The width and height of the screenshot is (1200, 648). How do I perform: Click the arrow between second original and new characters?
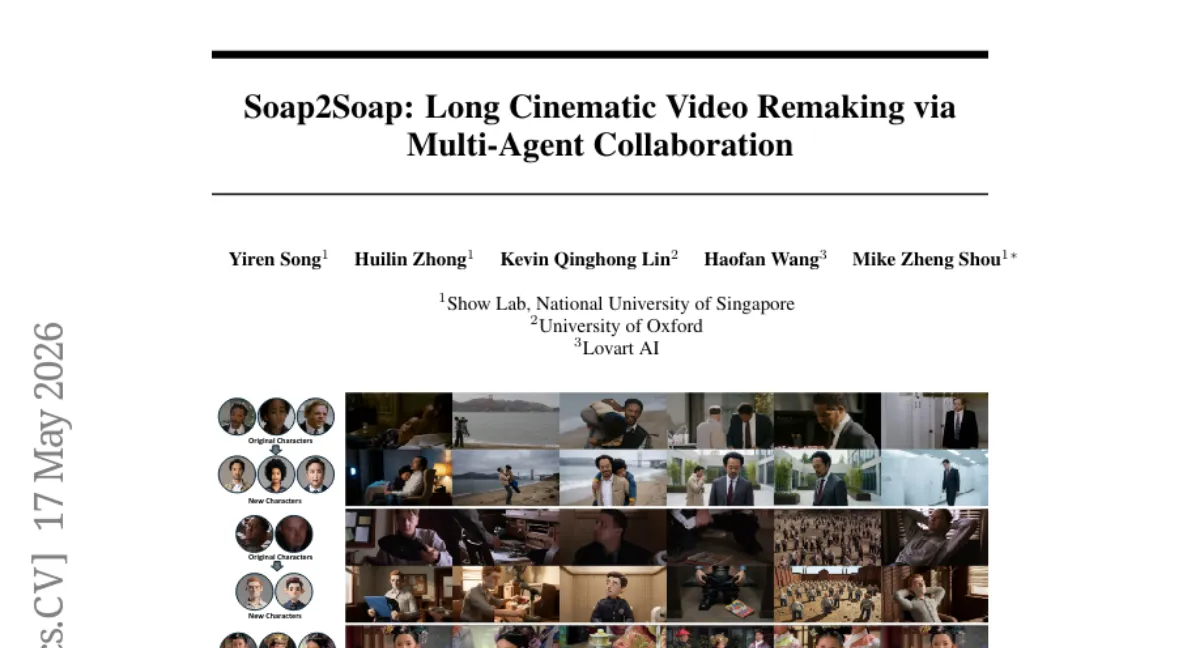[275, 566]
